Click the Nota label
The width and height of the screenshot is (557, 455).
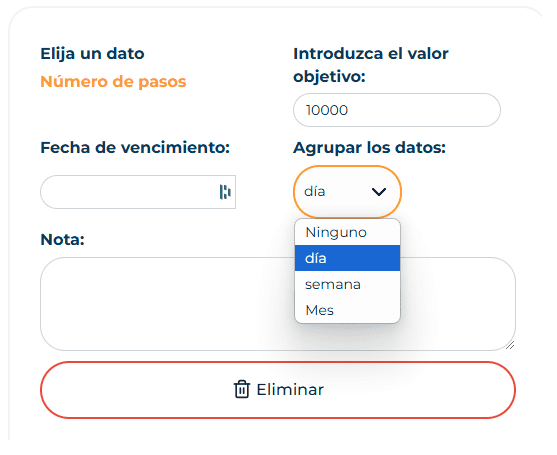[63, 240]
